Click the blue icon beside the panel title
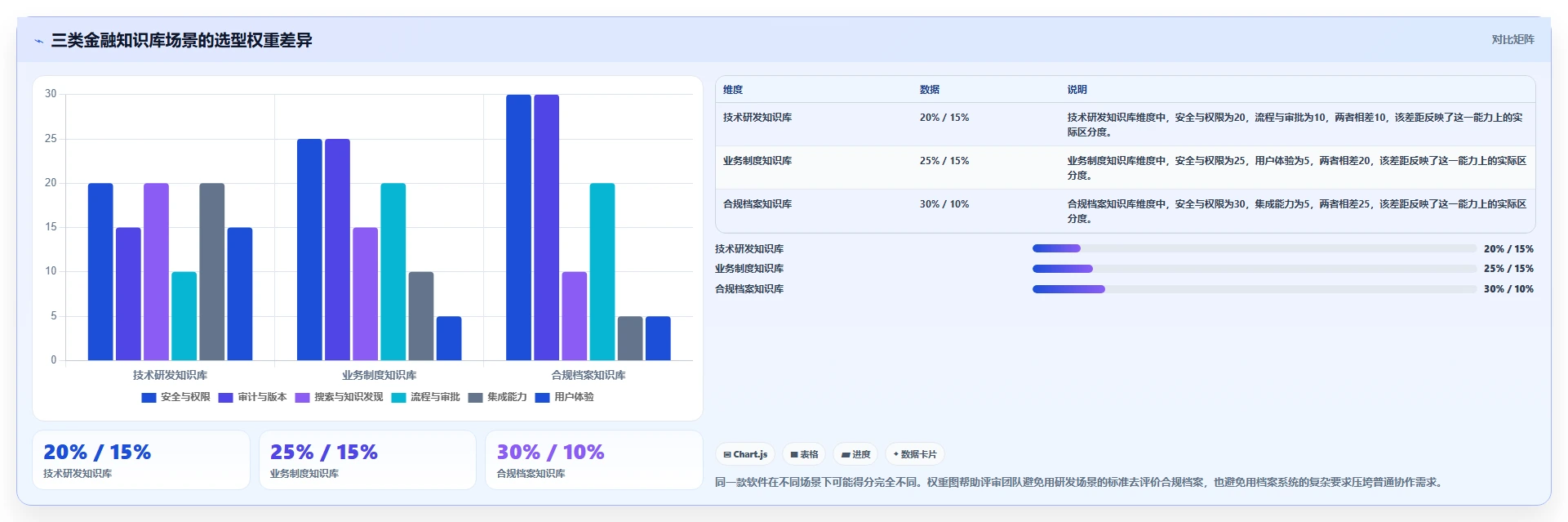This screenshot has width=1568, height=522. tap(39, 41)
